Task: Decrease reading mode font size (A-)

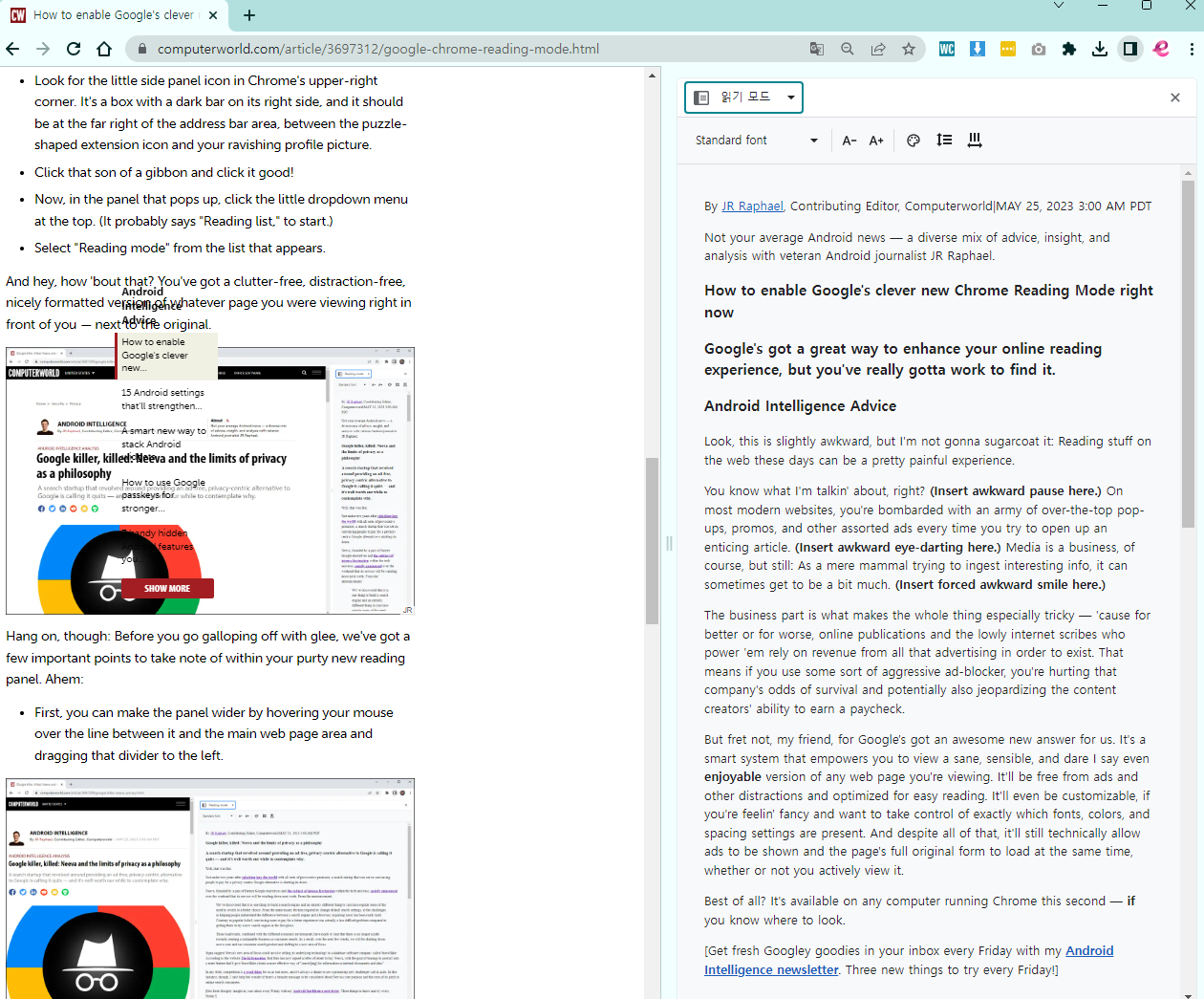Action: tap(849, 141)
